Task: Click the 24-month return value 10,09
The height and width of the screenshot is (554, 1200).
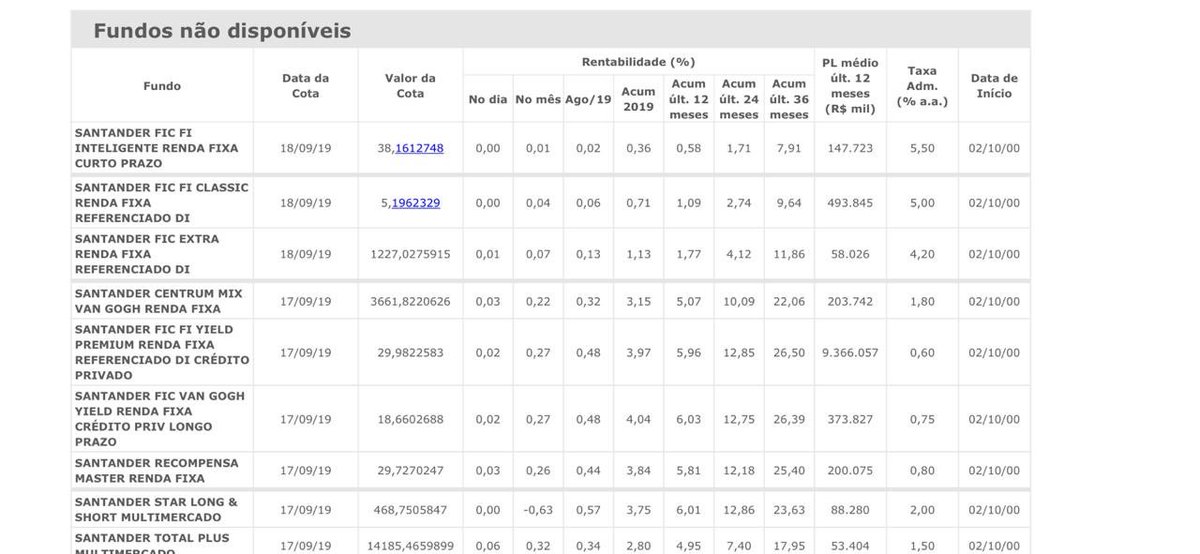Action: [x=739, y=301]
